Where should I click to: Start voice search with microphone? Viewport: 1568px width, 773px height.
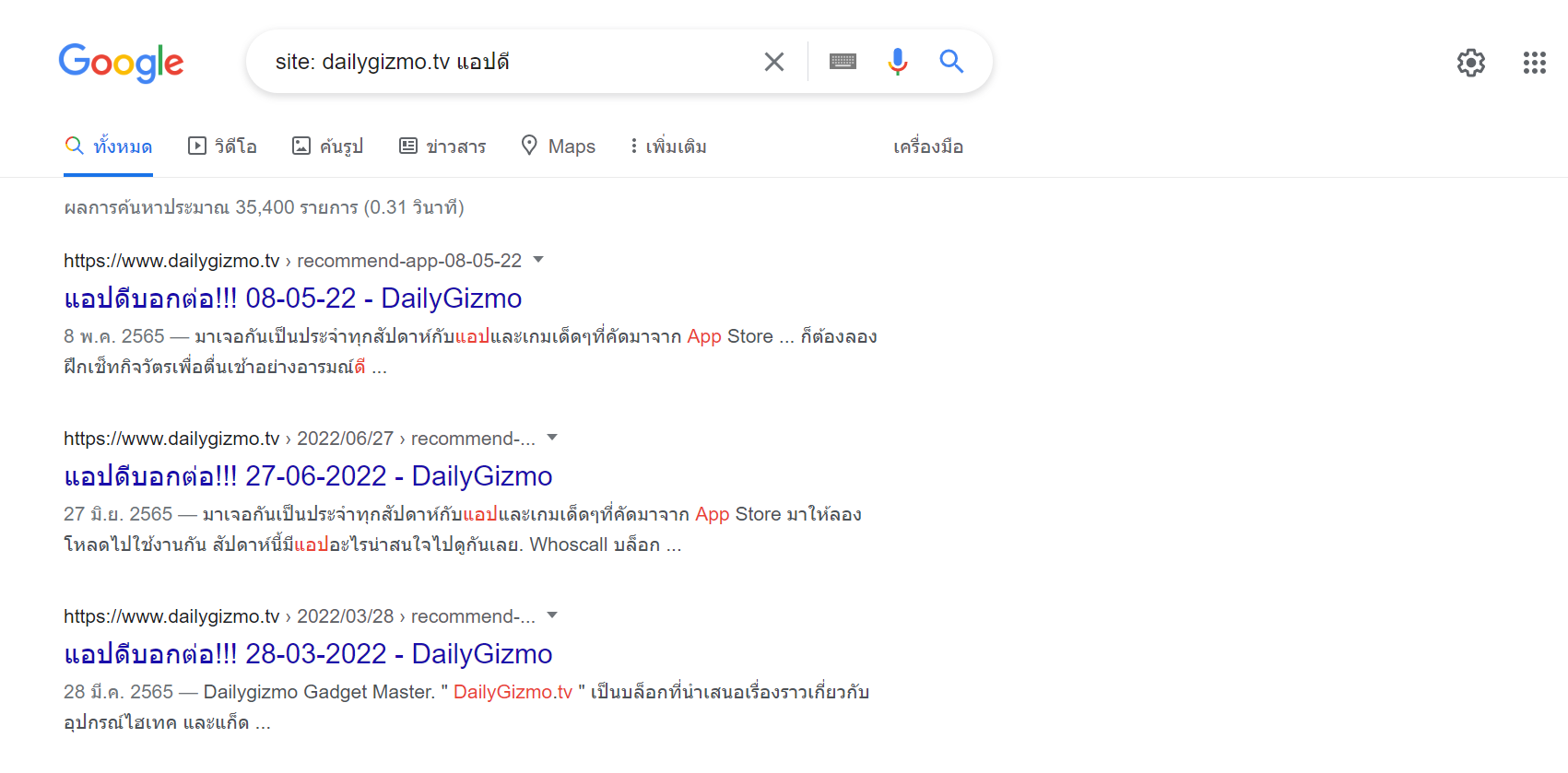[x=897, y=62]
